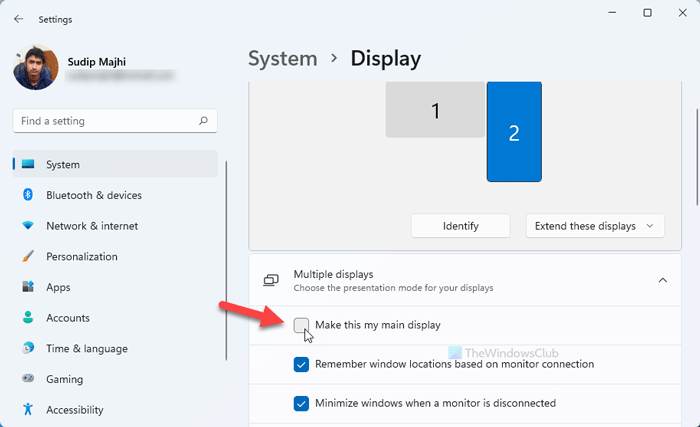Click the search magnifier icon
The height and width of the screenshot is (427, 700).
coord(204,121)
